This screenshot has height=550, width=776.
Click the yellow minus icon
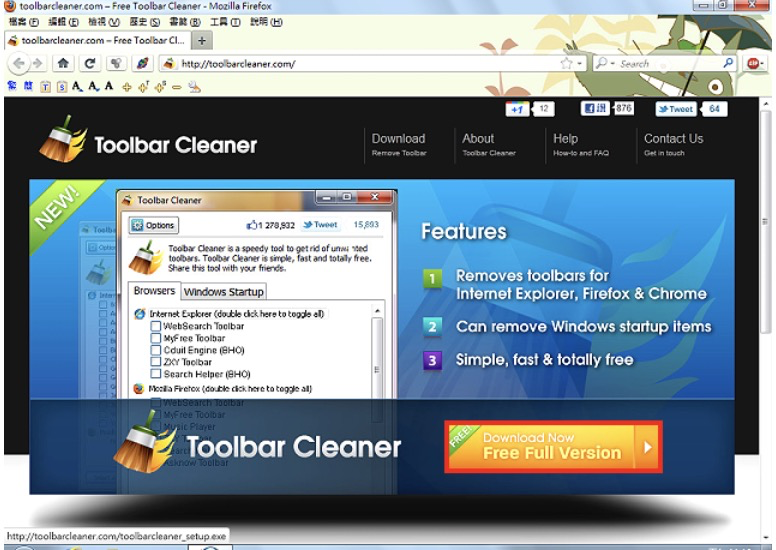point(177,87)
